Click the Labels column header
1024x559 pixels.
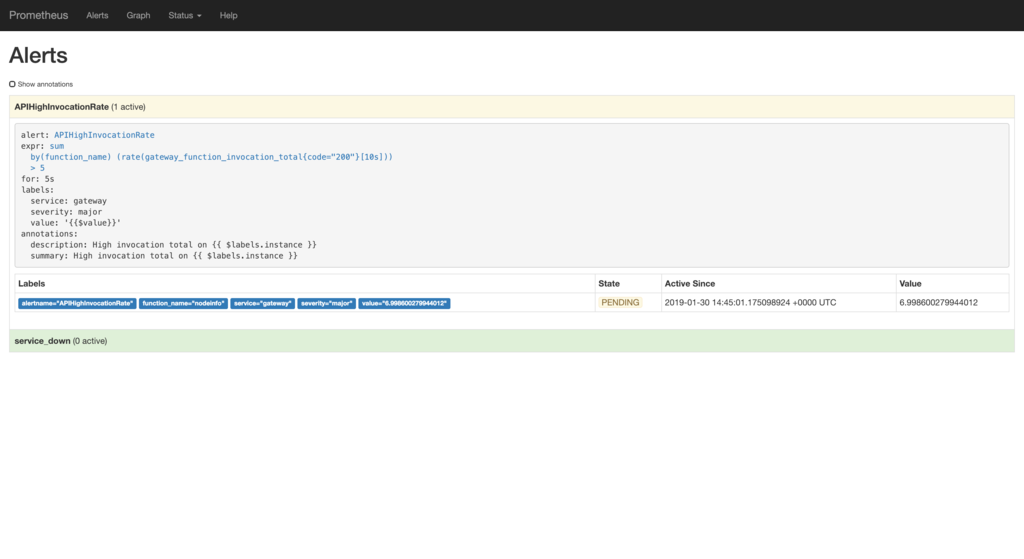coord(31,283)
